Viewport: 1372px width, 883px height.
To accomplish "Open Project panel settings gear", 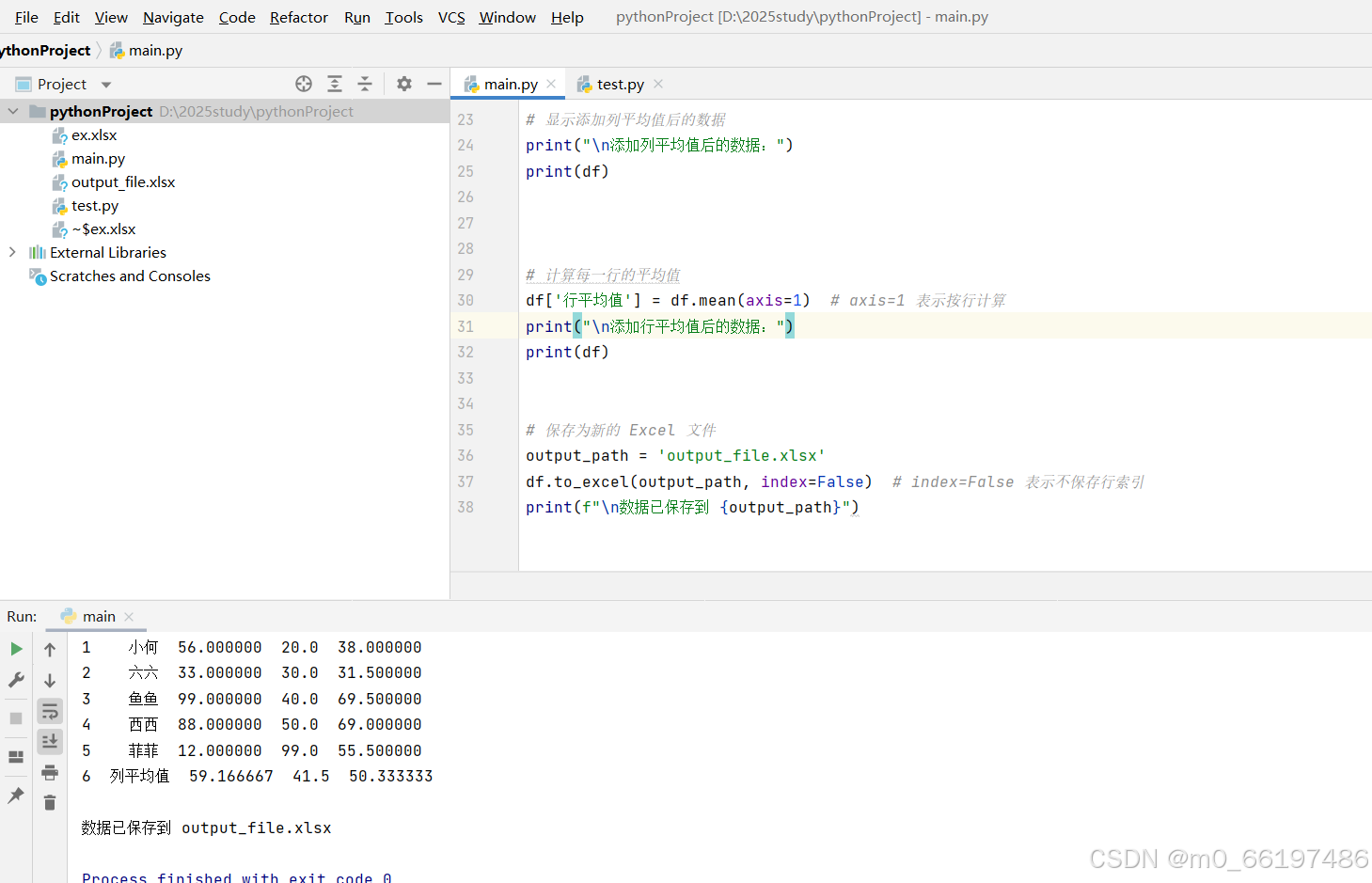I will pos(404,84).
